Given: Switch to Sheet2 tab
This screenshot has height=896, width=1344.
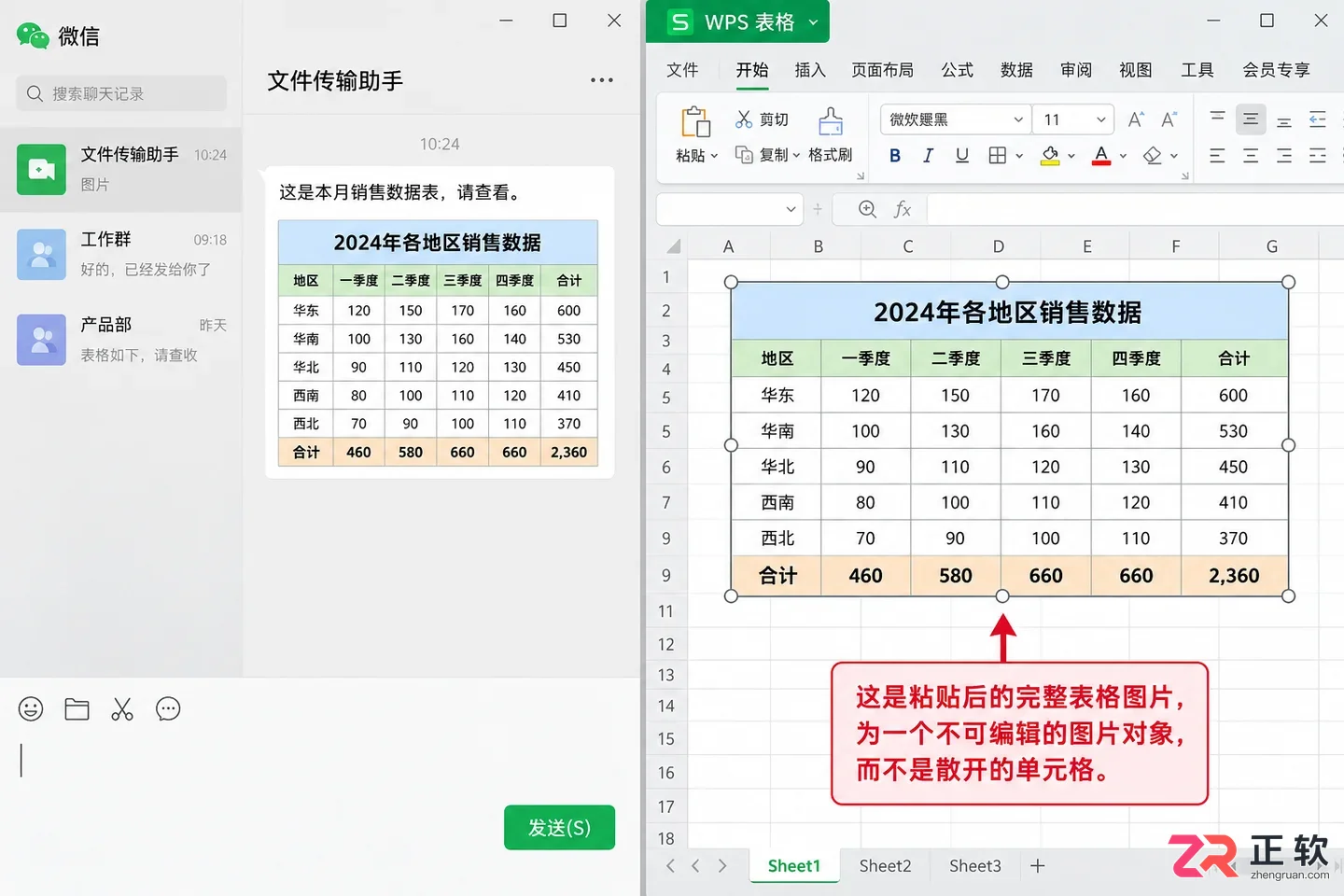Looking at the screenshot, I should pyautogui.click(x=885, y=866).
